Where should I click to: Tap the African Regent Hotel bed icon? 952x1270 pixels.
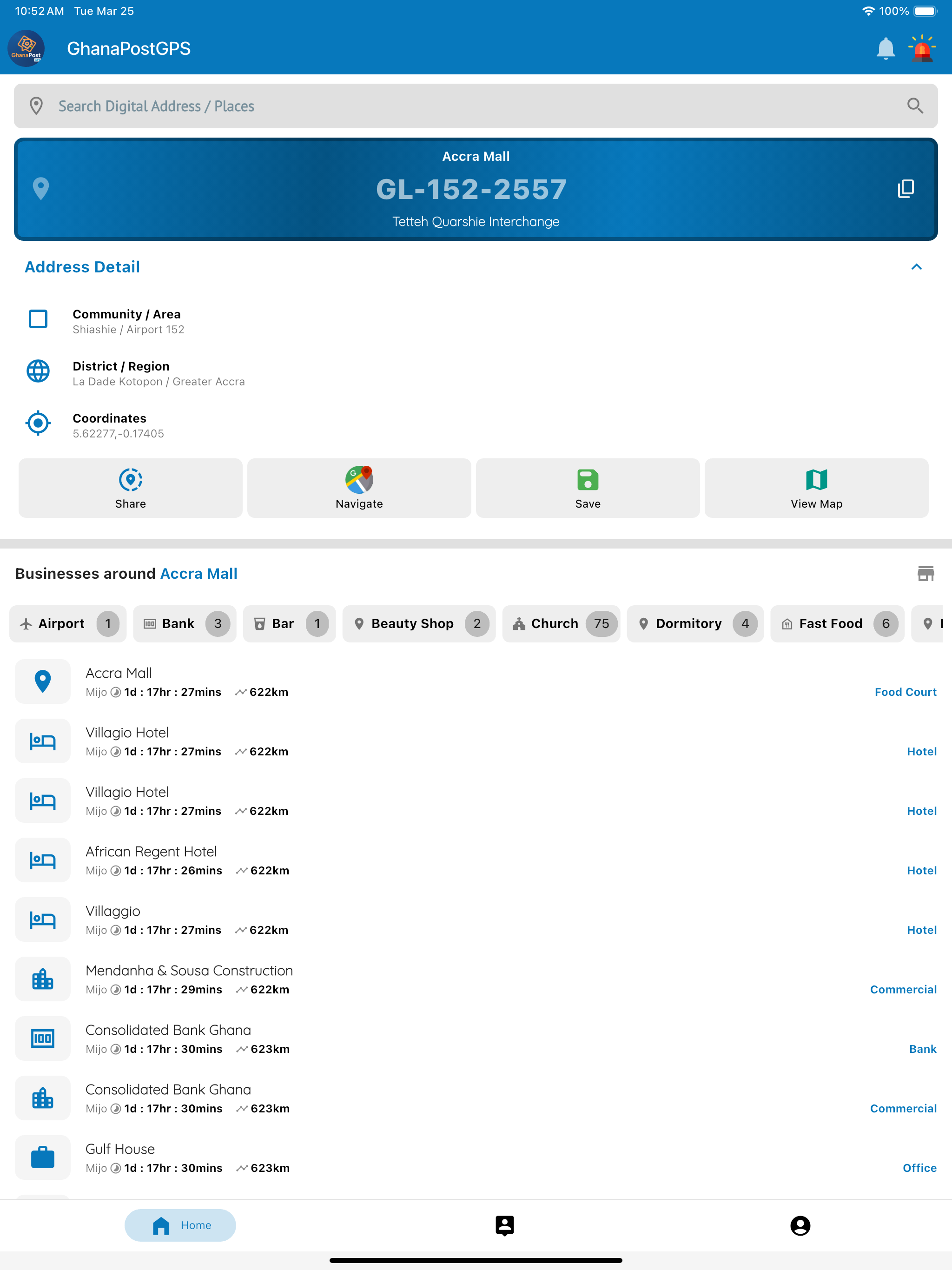pyautogui.click(x=42, y=860)
